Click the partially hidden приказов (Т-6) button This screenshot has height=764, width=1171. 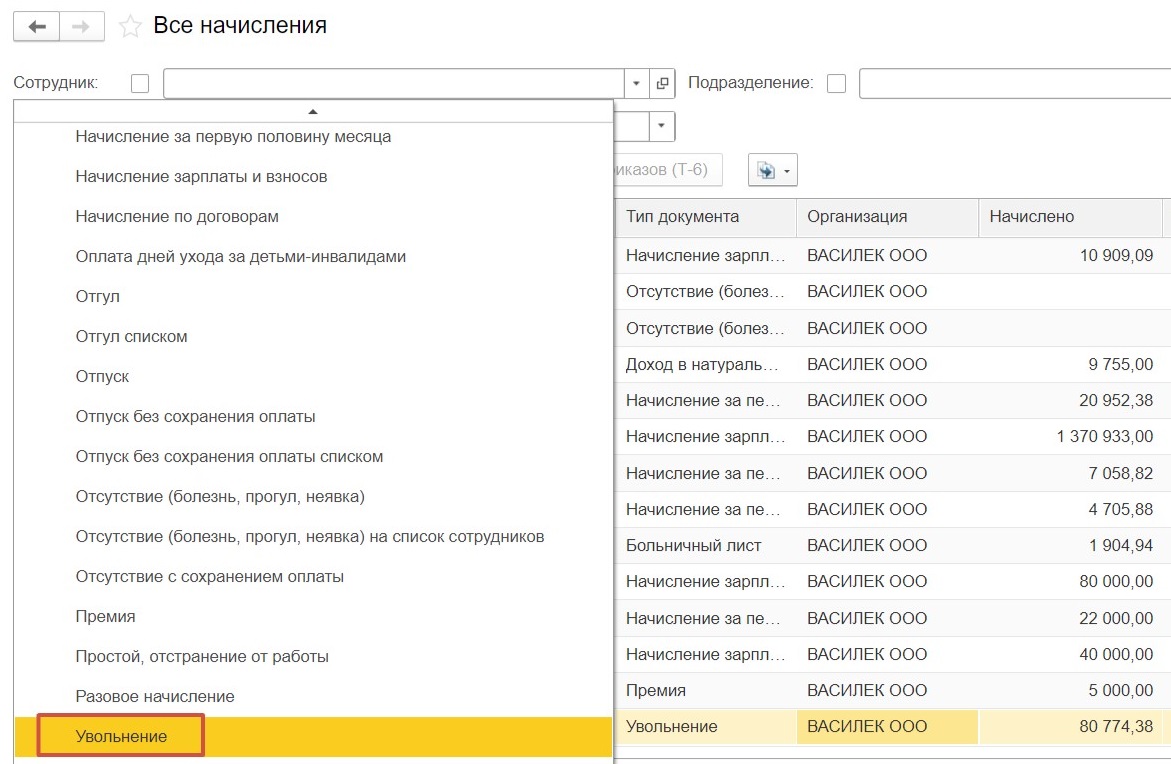pyautogui.click(x=668, y=170)
